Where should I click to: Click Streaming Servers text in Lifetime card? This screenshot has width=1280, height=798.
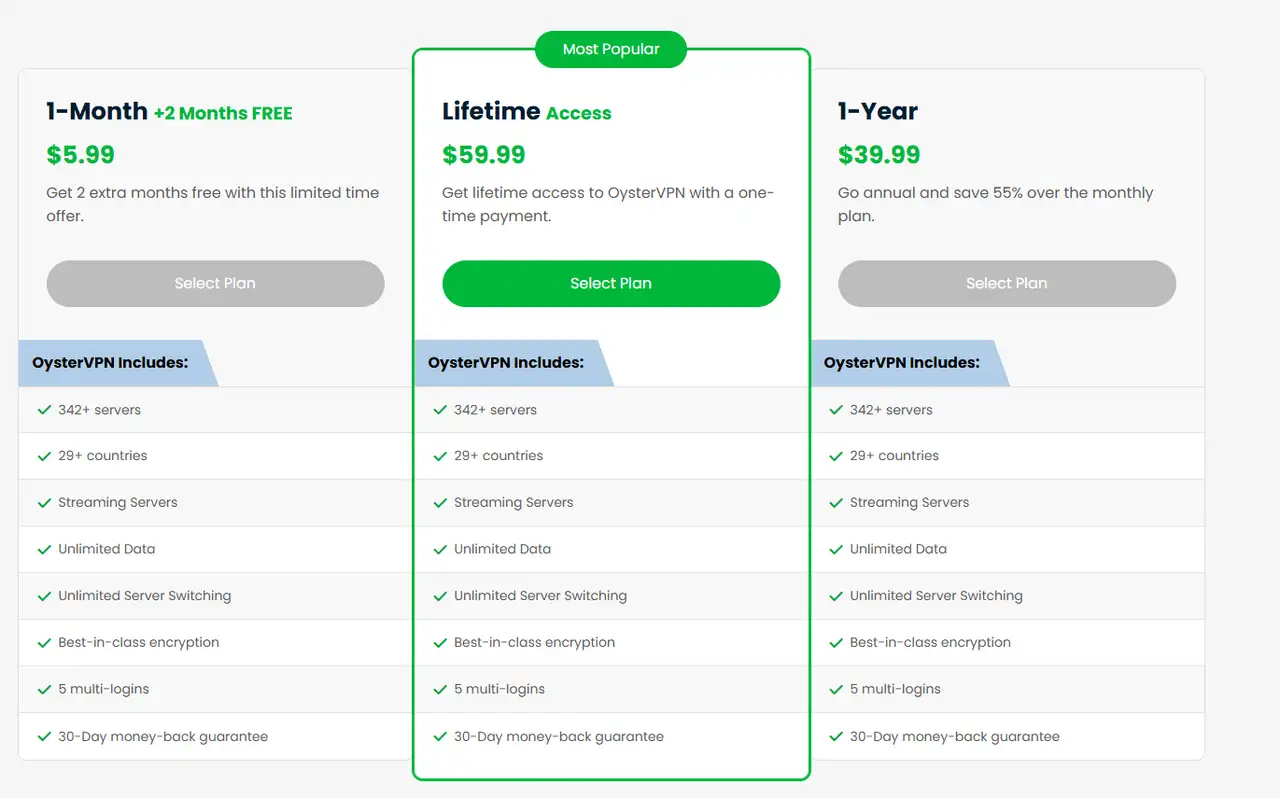tap(513, 503)
